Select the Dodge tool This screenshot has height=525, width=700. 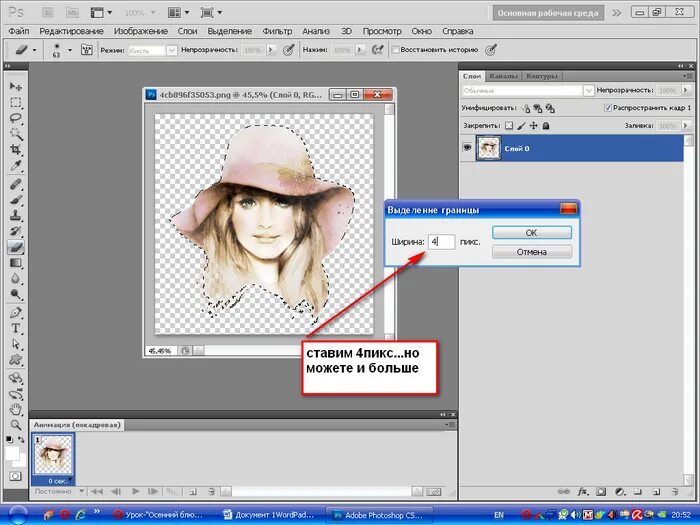coord(16,294)
